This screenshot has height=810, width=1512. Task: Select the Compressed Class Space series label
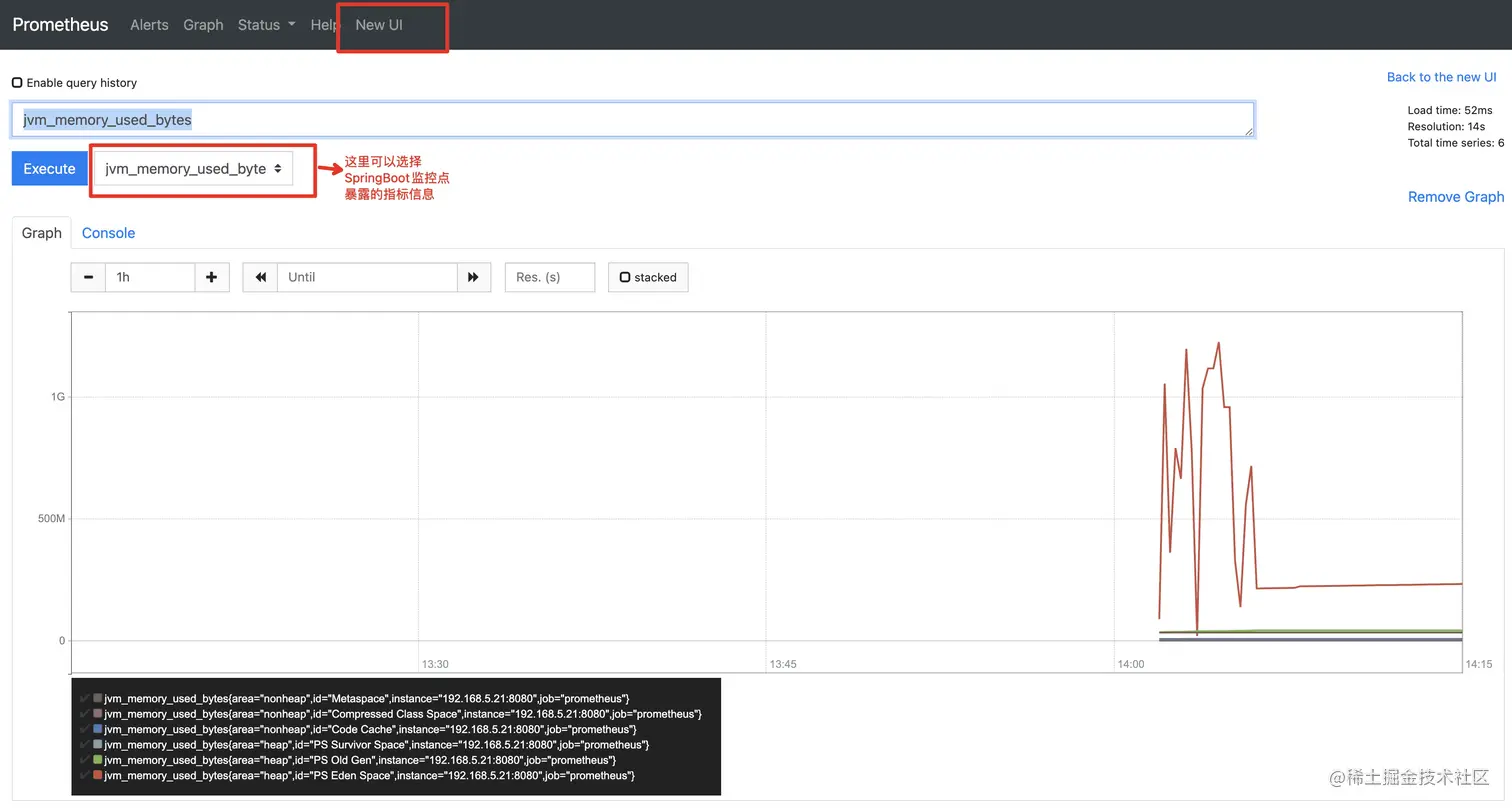[403, 714]
